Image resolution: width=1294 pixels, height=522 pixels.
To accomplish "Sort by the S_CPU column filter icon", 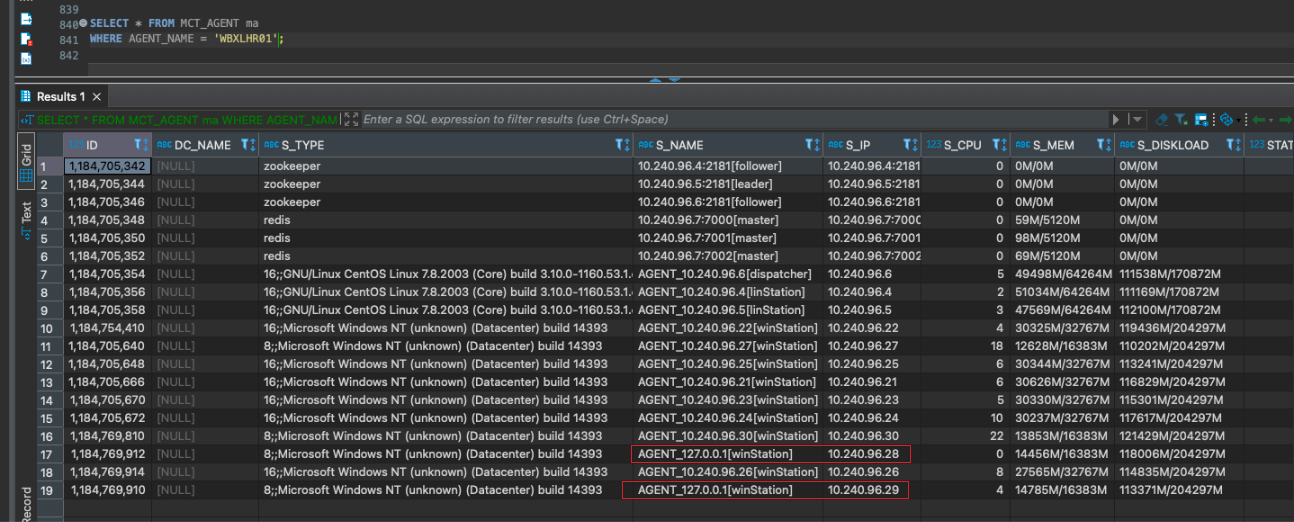I will pyautogui.click(x=998, y=145).
